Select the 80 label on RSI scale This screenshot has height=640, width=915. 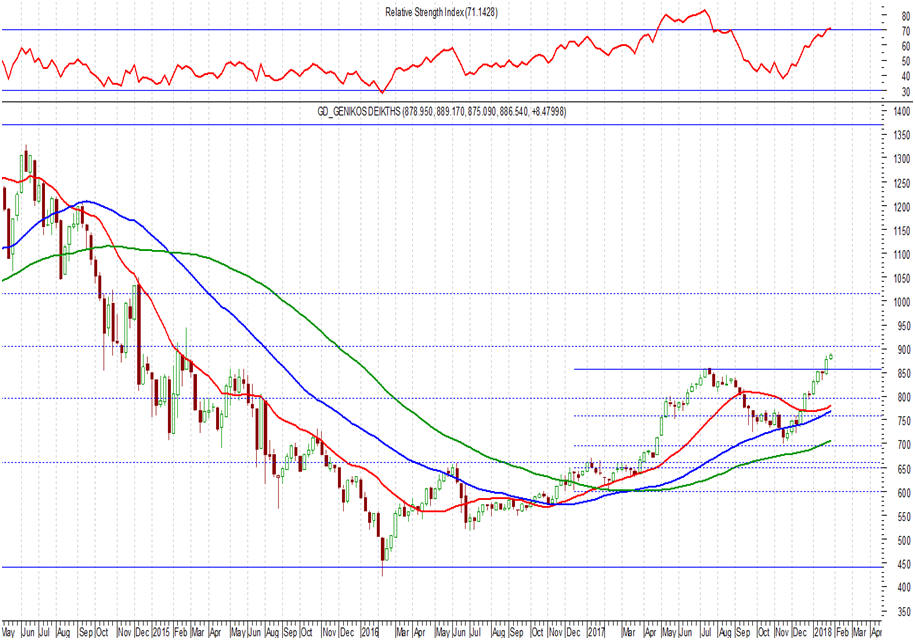click(x=906, y=16)
